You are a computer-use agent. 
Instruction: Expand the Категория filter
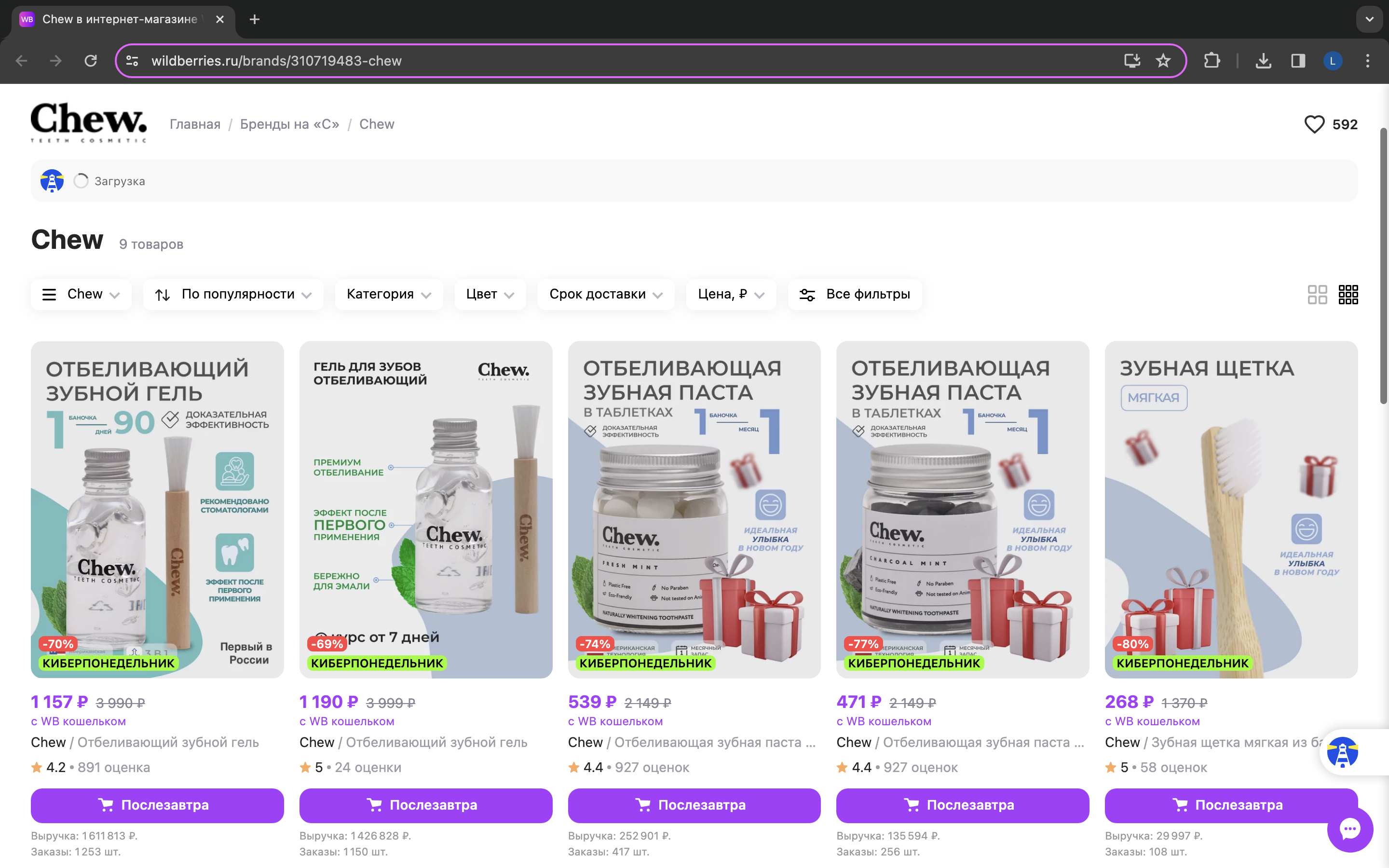(389, 295)
